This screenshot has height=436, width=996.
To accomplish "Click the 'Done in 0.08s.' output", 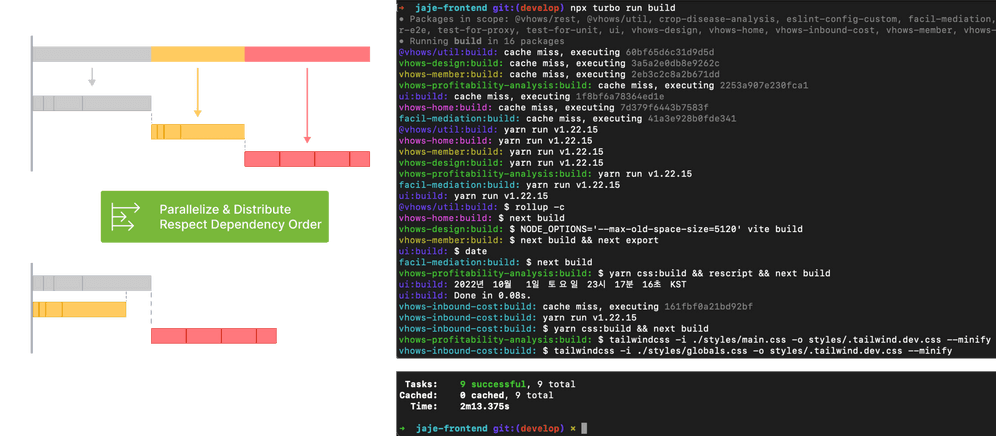I will (492, 296).
